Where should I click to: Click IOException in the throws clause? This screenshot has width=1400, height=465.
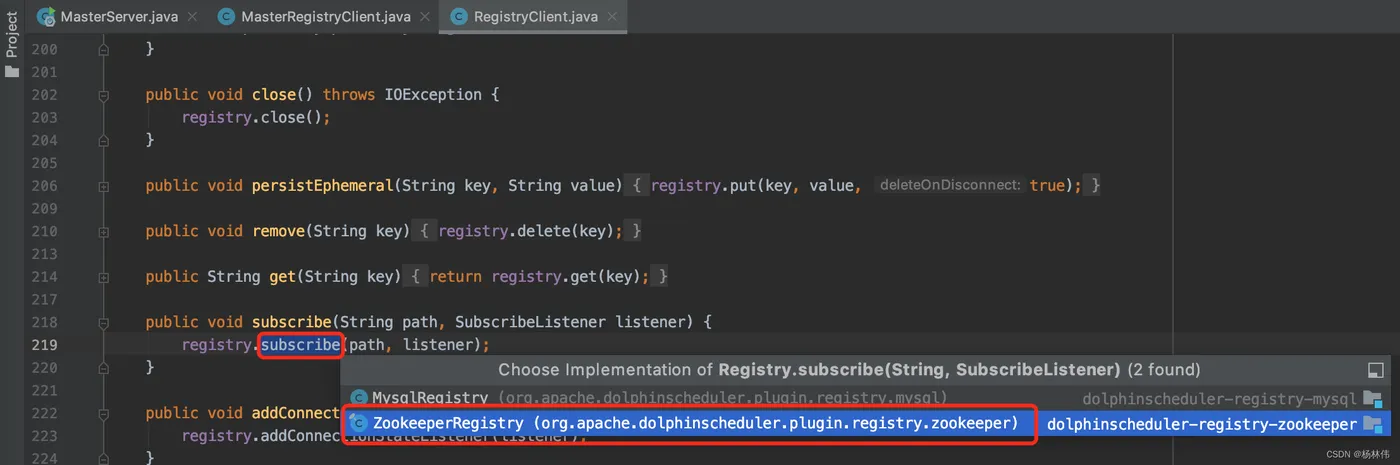coord(433,95)
